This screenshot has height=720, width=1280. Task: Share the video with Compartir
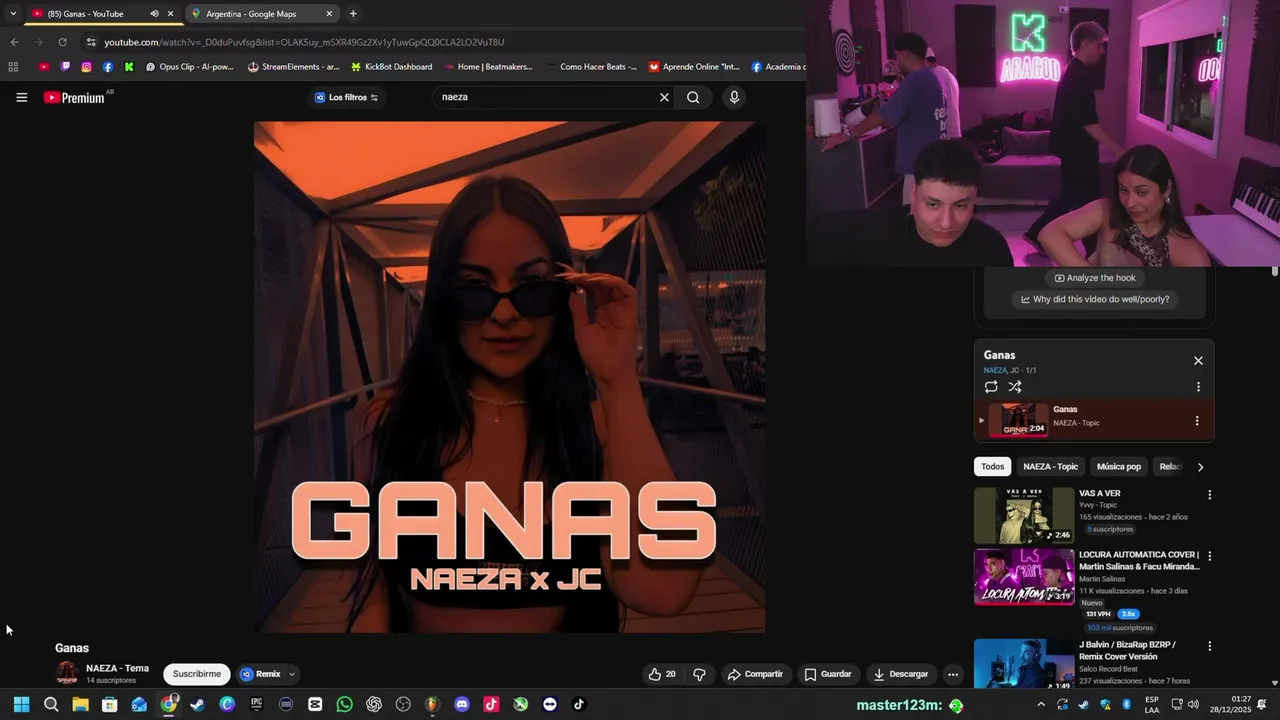[x=755, y=674]
